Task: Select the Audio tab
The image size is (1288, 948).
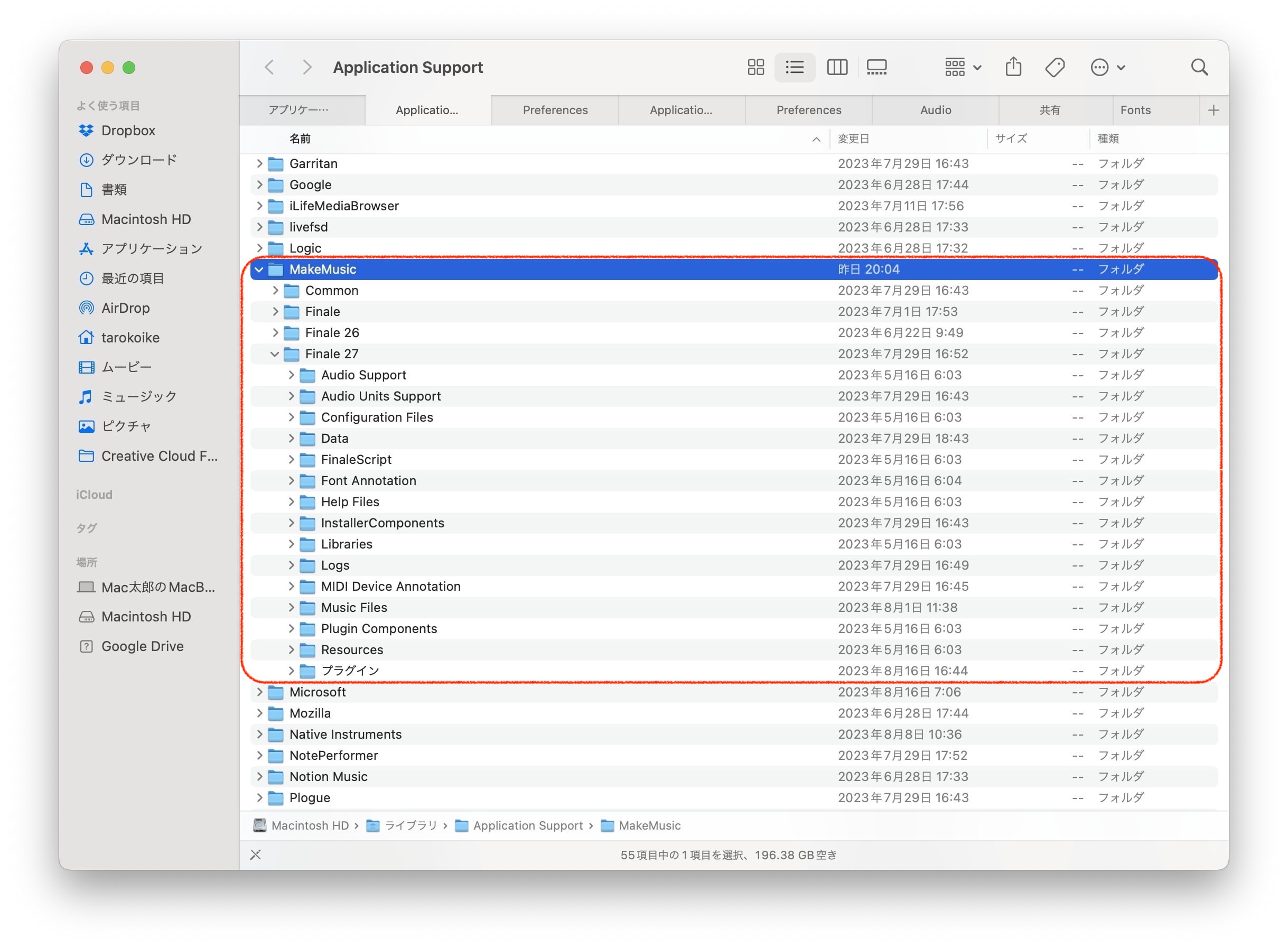Action: tap(935, 110)
